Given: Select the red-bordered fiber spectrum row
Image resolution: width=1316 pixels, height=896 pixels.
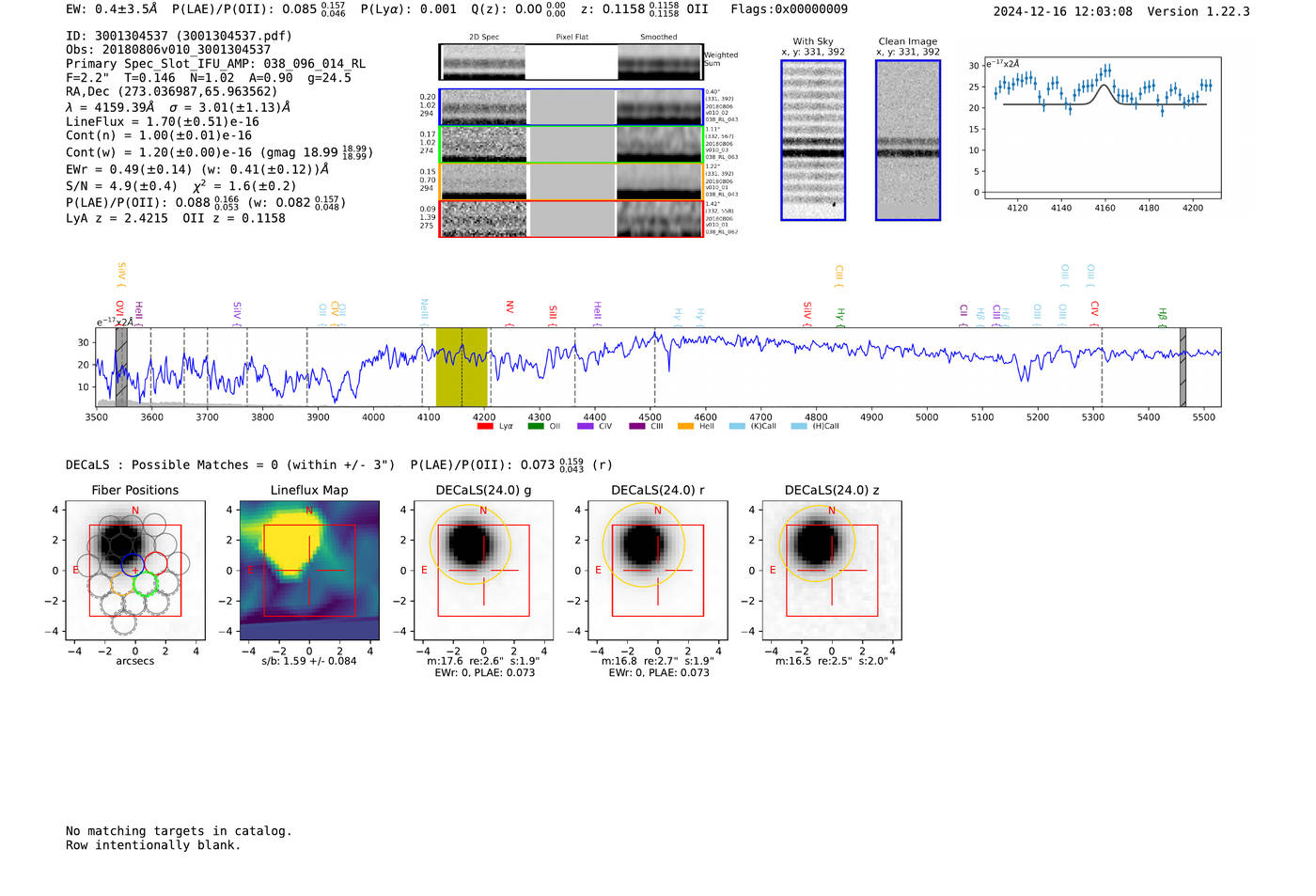Looking at the screenshot, I should coord(571,218).
